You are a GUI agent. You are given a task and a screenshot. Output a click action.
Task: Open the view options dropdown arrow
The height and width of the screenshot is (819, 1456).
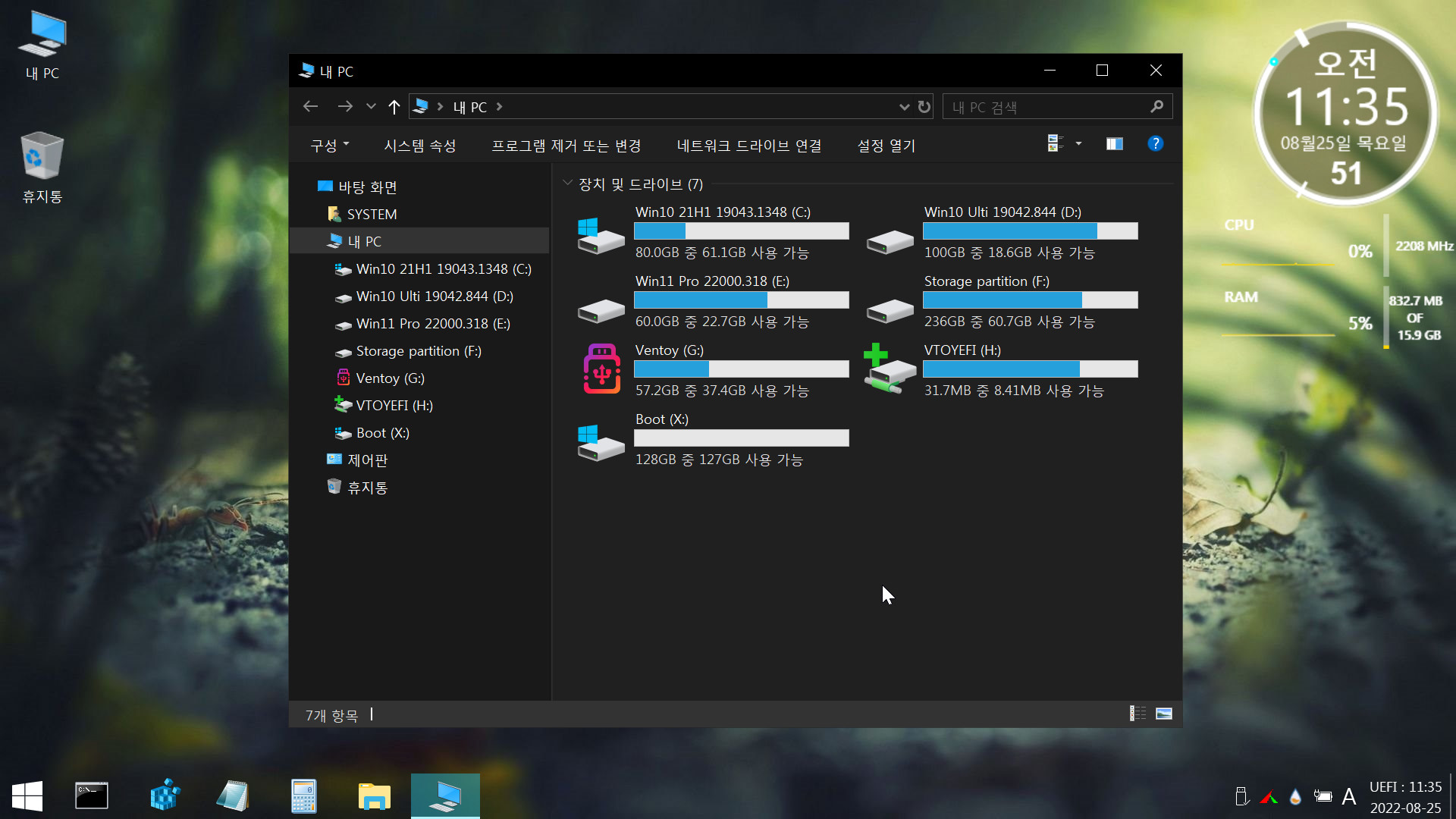(1078, 143)
